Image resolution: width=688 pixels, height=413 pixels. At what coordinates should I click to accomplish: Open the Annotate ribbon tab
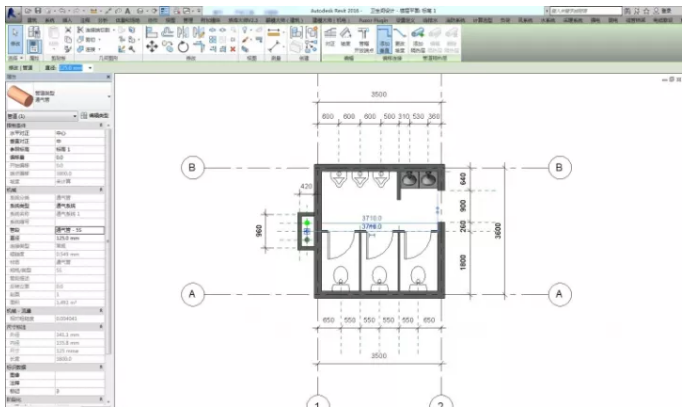click(85, 21)
